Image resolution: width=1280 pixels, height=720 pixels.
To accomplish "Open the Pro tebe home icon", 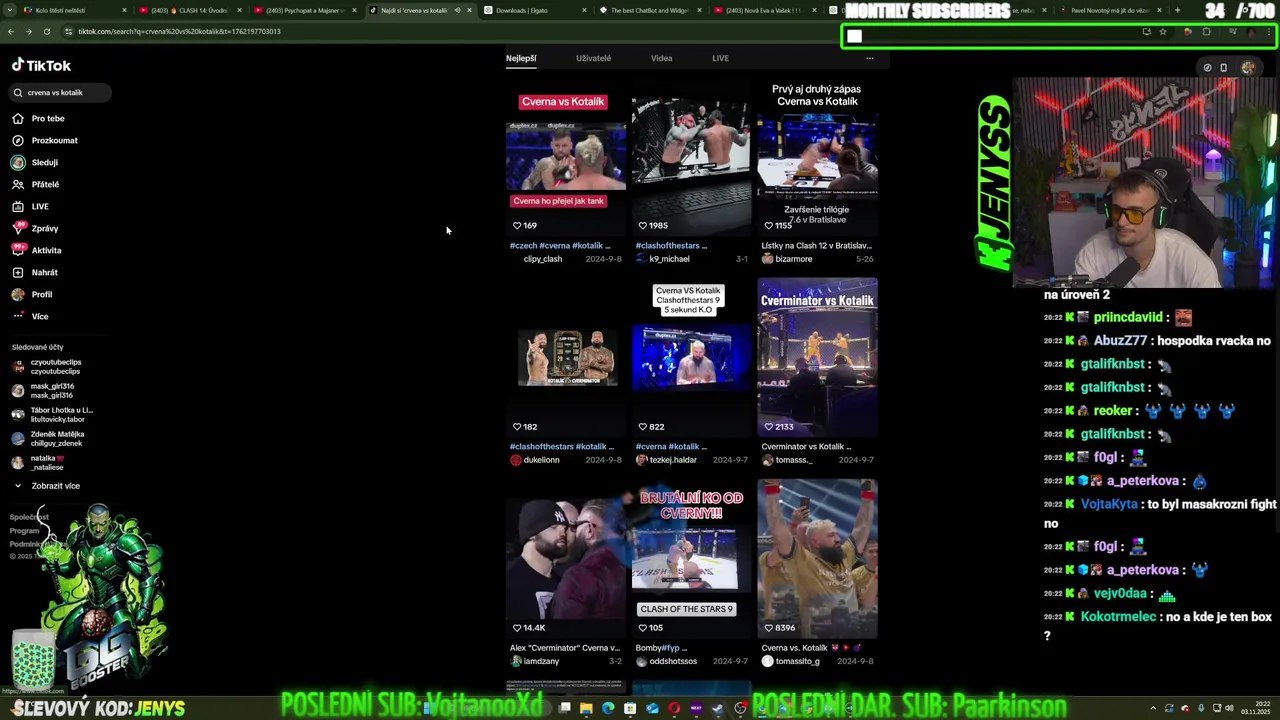I will click(18, 118).
